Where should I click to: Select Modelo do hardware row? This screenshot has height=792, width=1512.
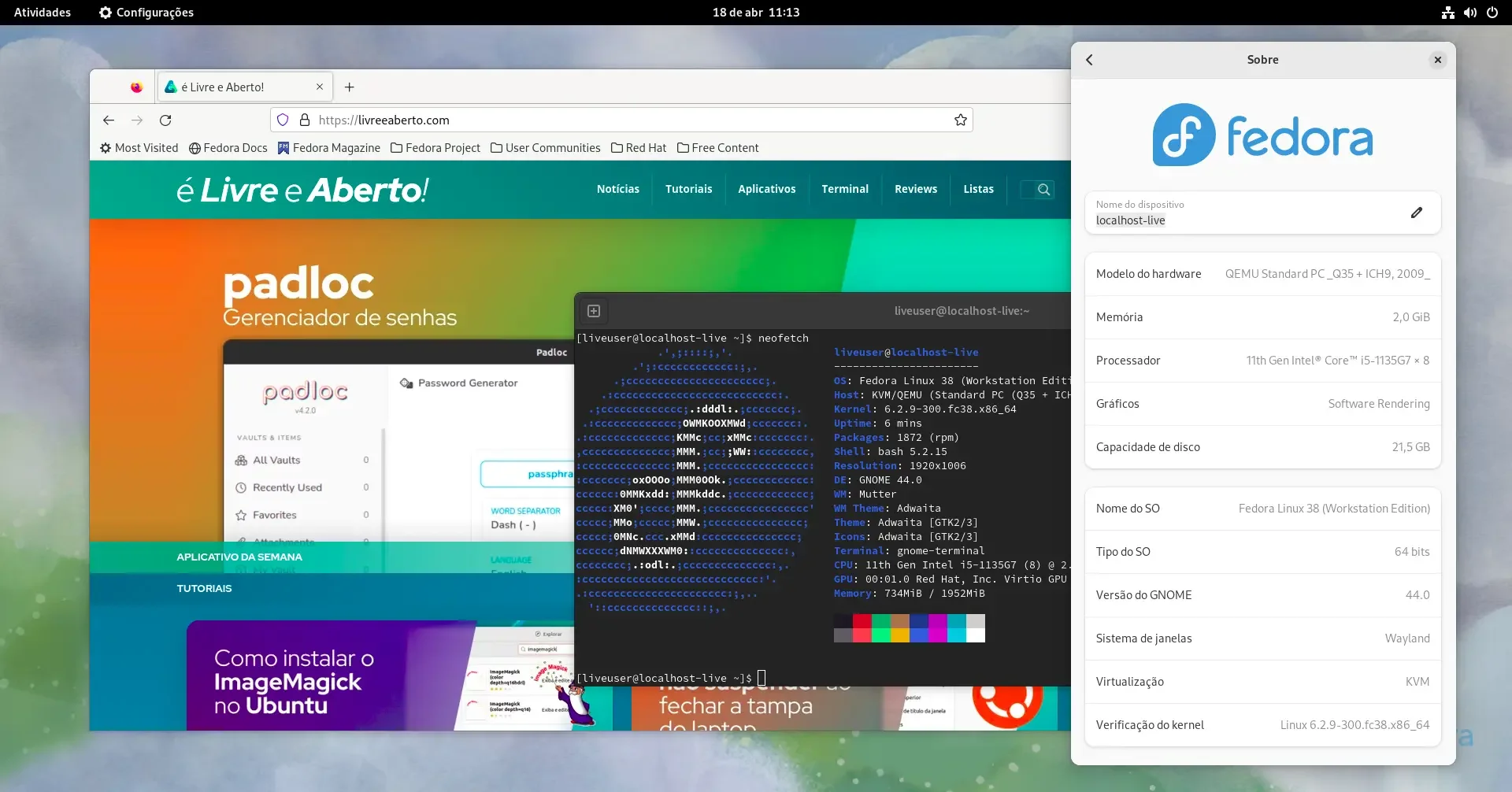[1262, 274]
